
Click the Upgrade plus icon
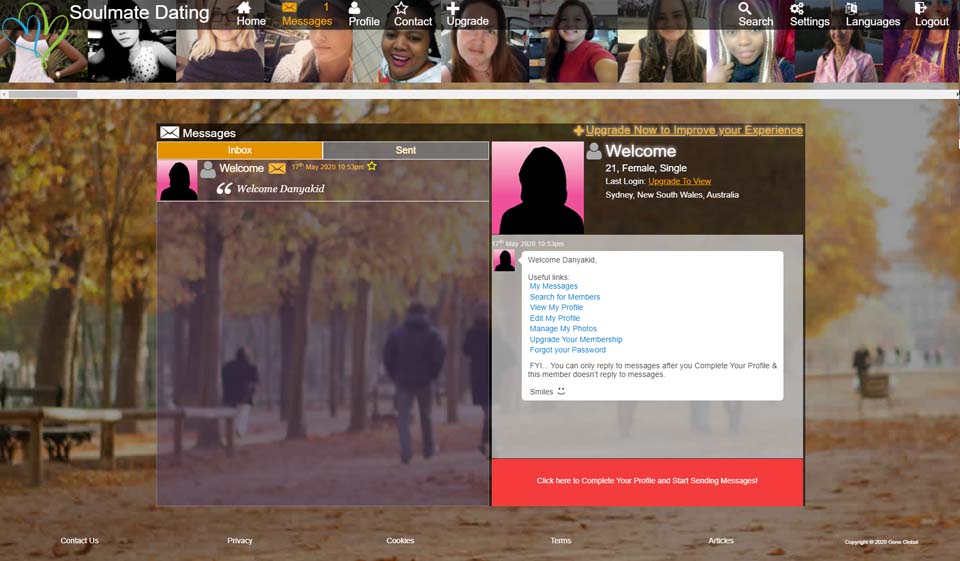pyautogui.click(x=453, y=8)
